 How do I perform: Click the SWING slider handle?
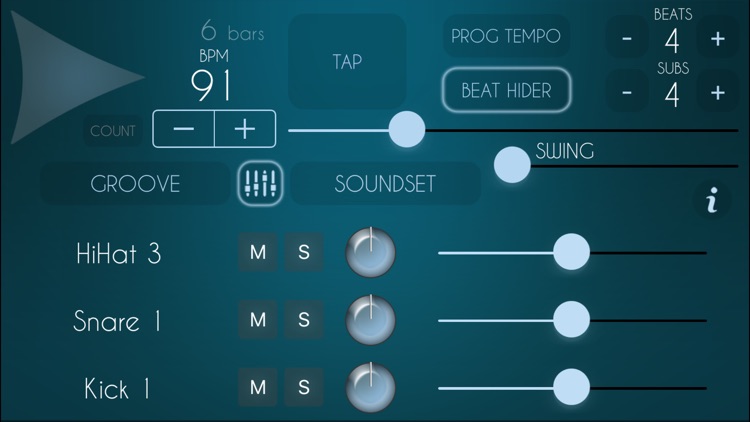coord(512,165)
